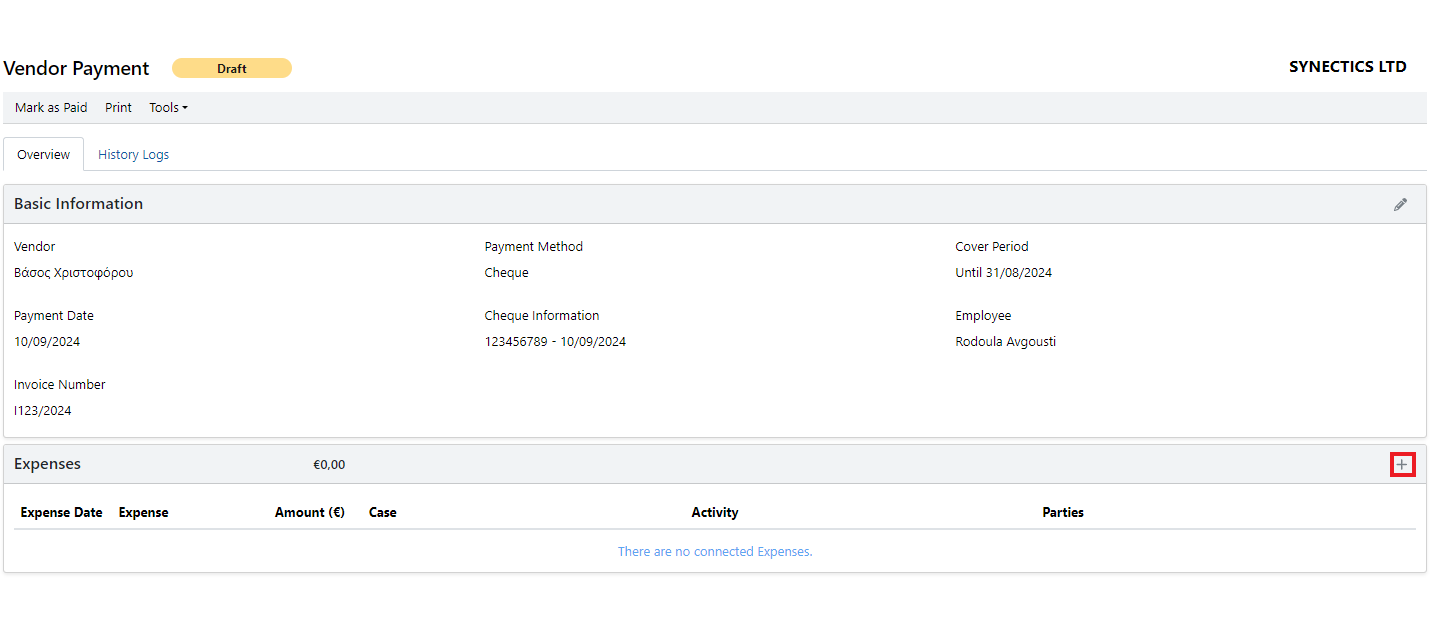Click the Expenses total €0,00
Screen dimensions: 1432x633
click(x=329, y=465)
